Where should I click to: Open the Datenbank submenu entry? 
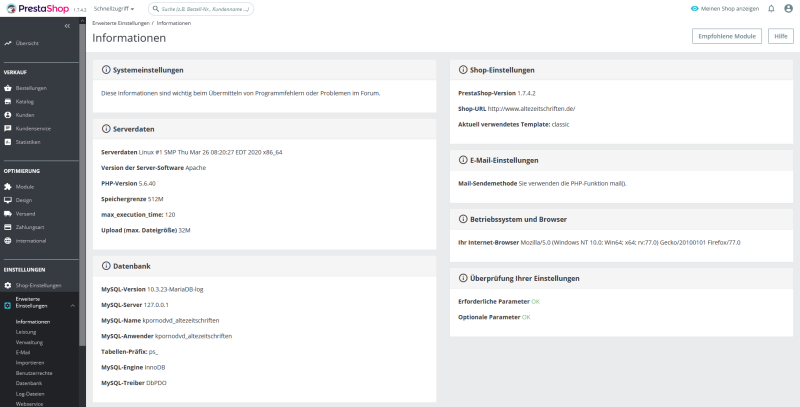coord(29,383)
